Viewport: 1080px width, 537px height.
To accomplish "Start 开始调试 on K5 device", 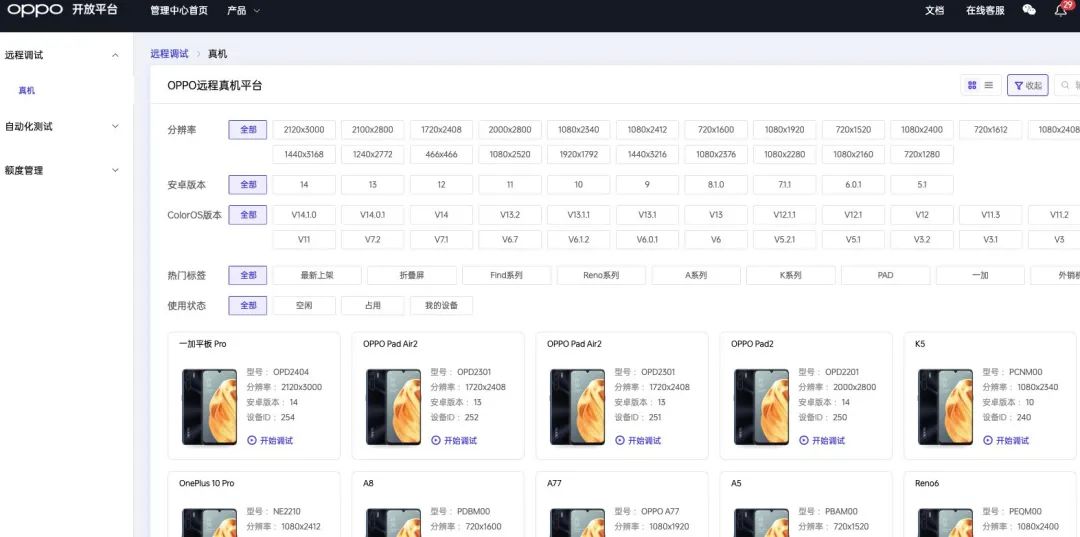I will point(1006,441).
